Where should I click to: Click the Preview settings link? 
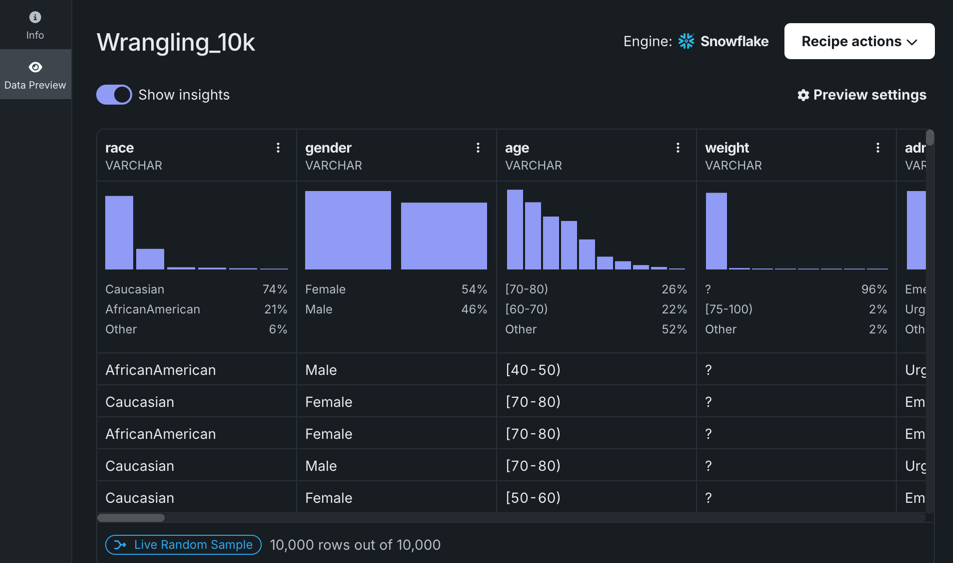tap(869, 95)
